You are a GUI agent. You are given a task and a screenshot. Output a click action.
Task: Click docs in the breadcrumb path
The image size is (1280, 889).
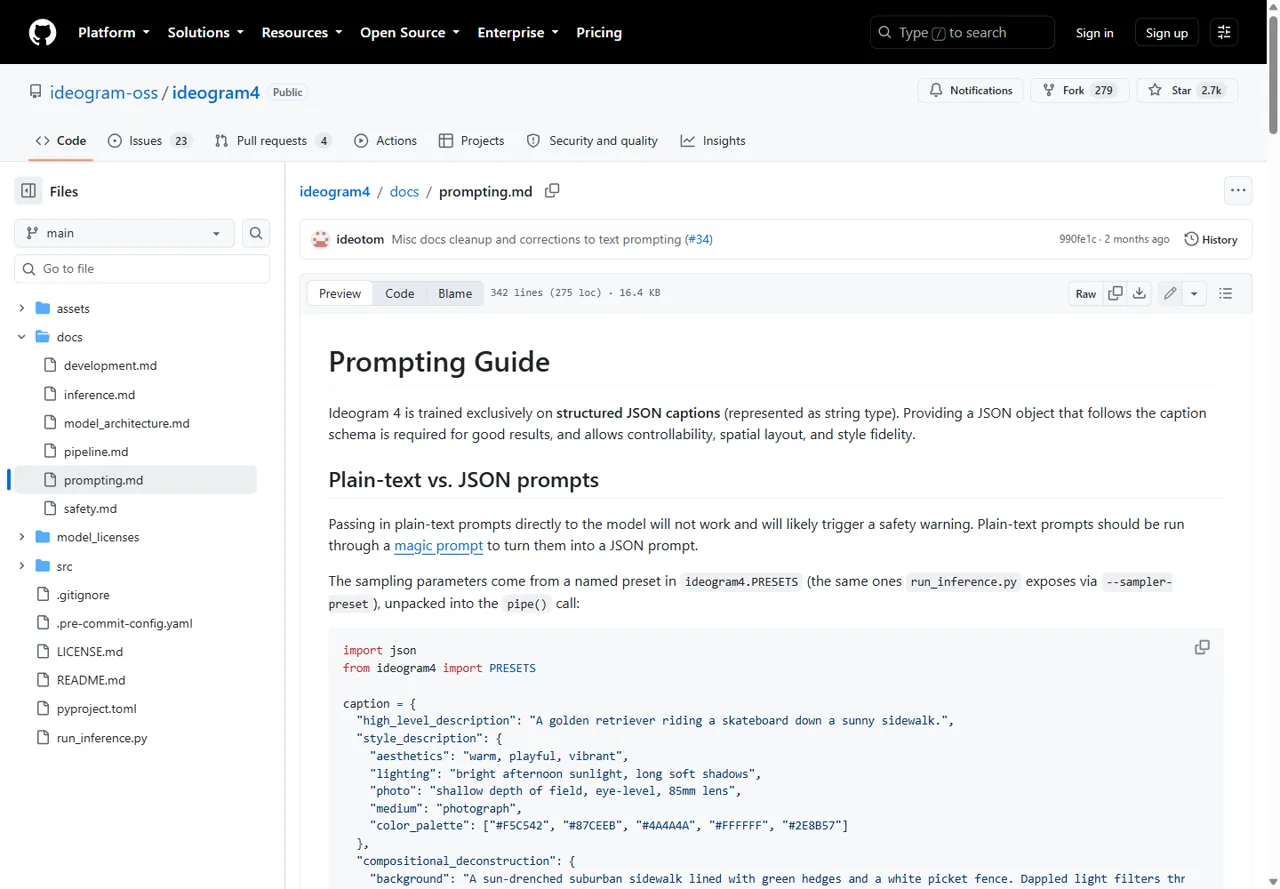(x=404, y=191)
